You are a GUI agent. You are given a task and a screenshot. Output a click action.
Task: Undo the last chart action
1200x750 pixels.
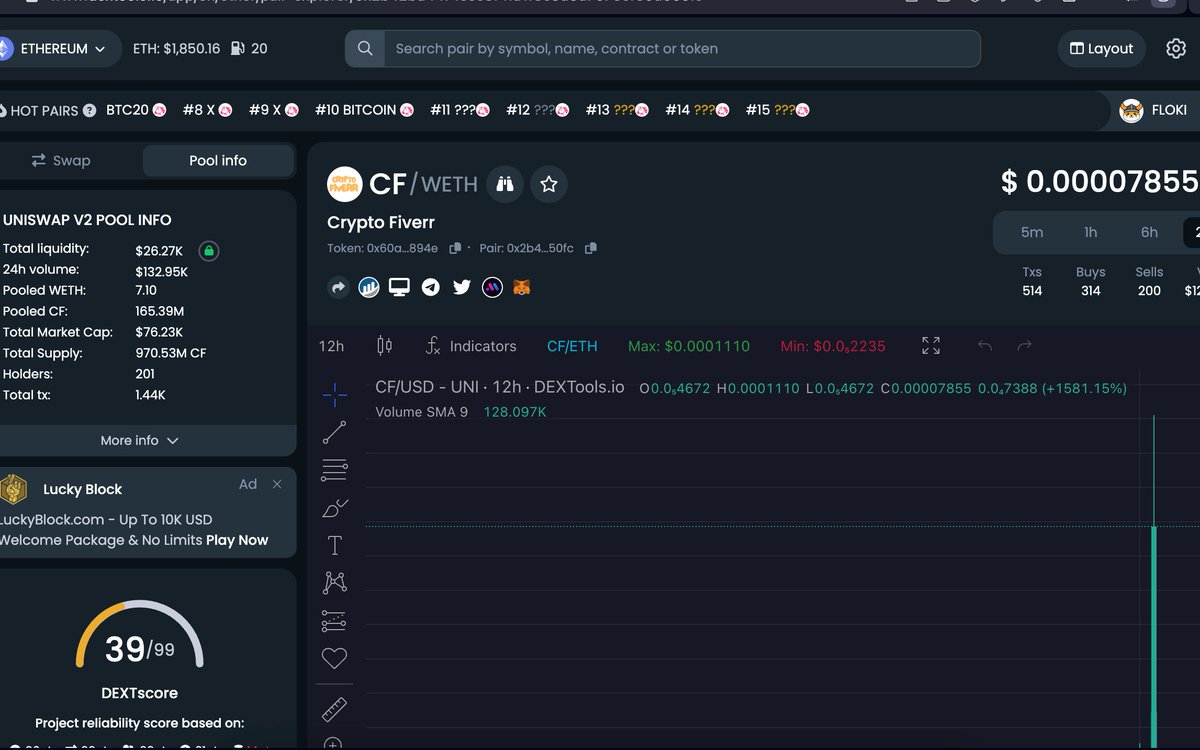pos(985,346)
